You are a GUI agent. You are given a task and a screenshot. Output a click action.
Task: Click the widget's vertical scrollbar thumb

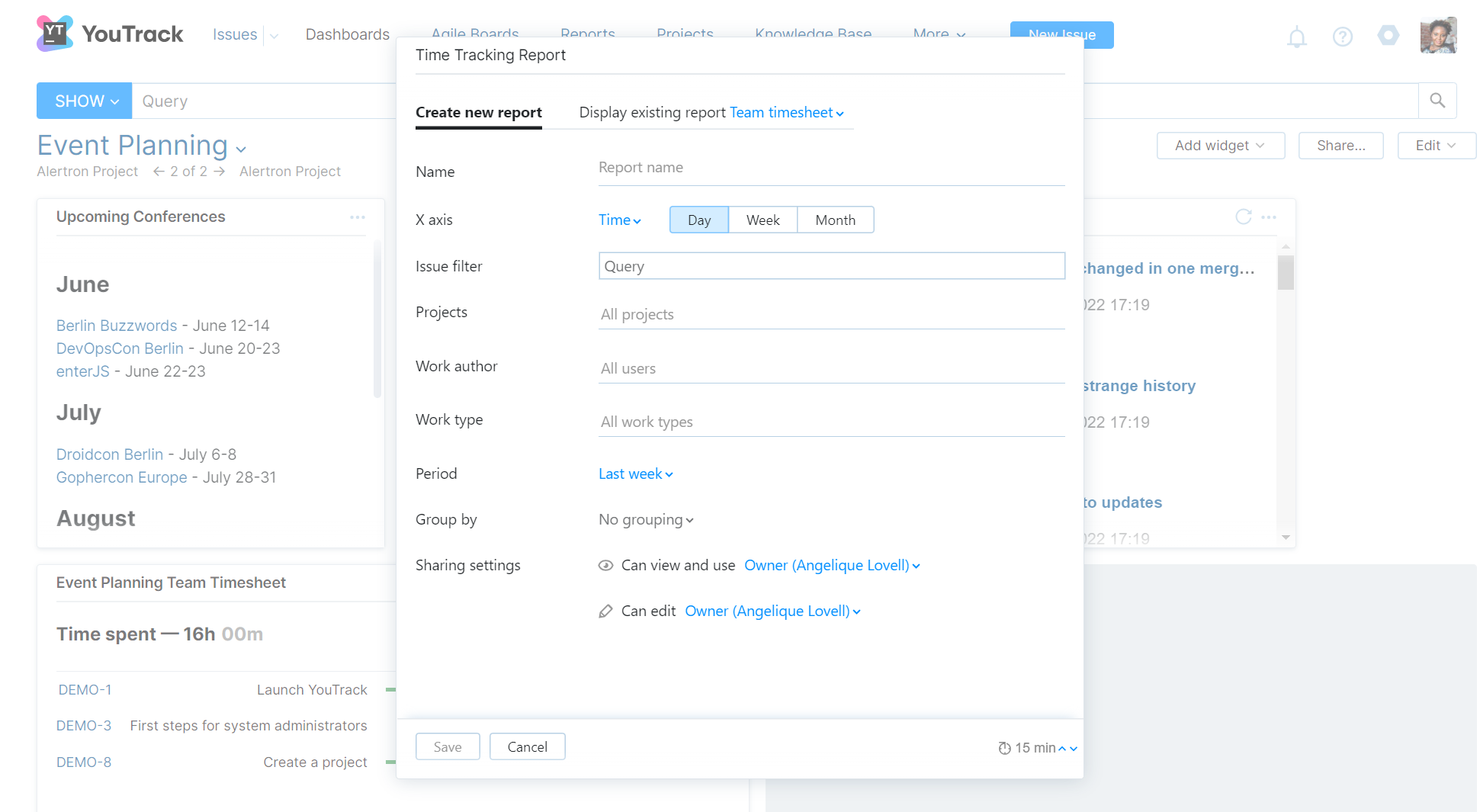[1286, 272]
